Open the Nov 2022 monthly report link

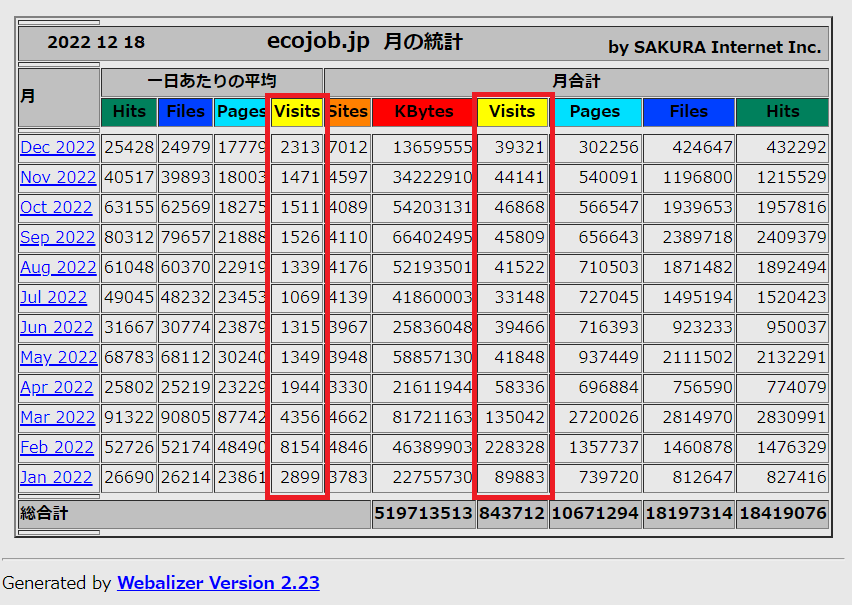click(x=58, y=177)
